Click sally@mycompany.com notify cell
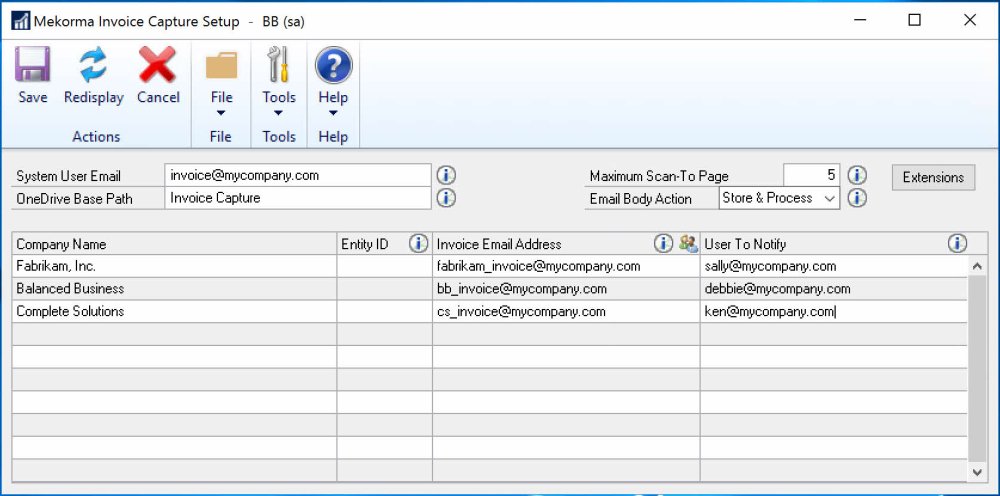 [834, 266]
